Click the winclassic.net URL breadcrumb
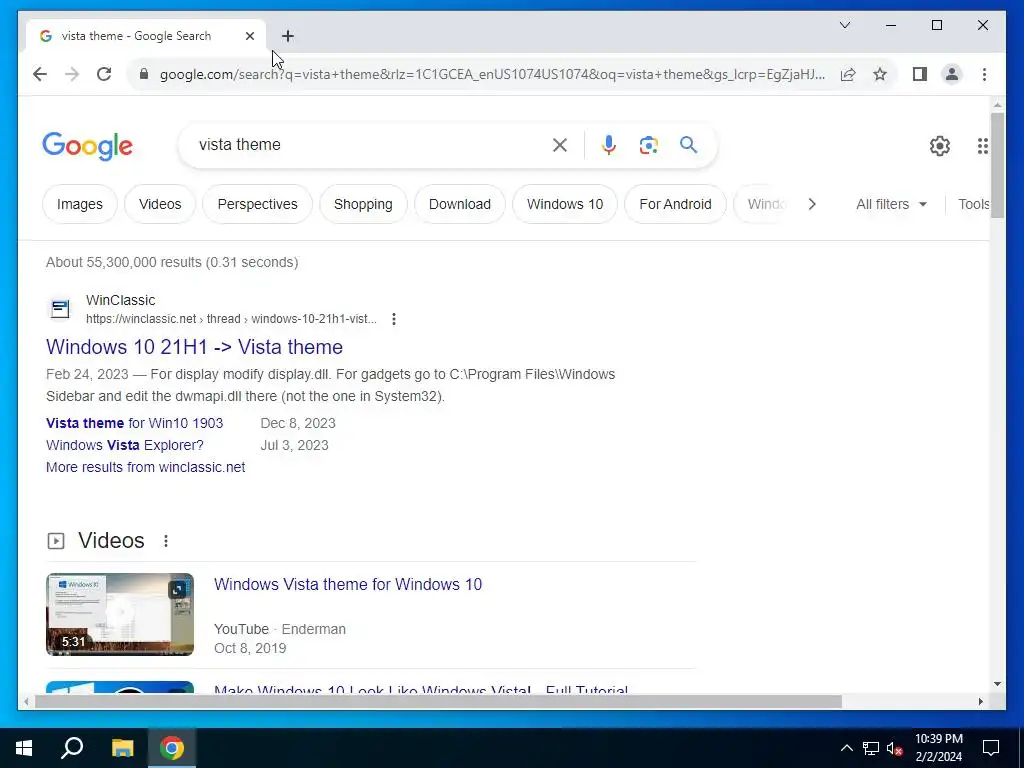The image size is (1024, 768). click(231, 319)
